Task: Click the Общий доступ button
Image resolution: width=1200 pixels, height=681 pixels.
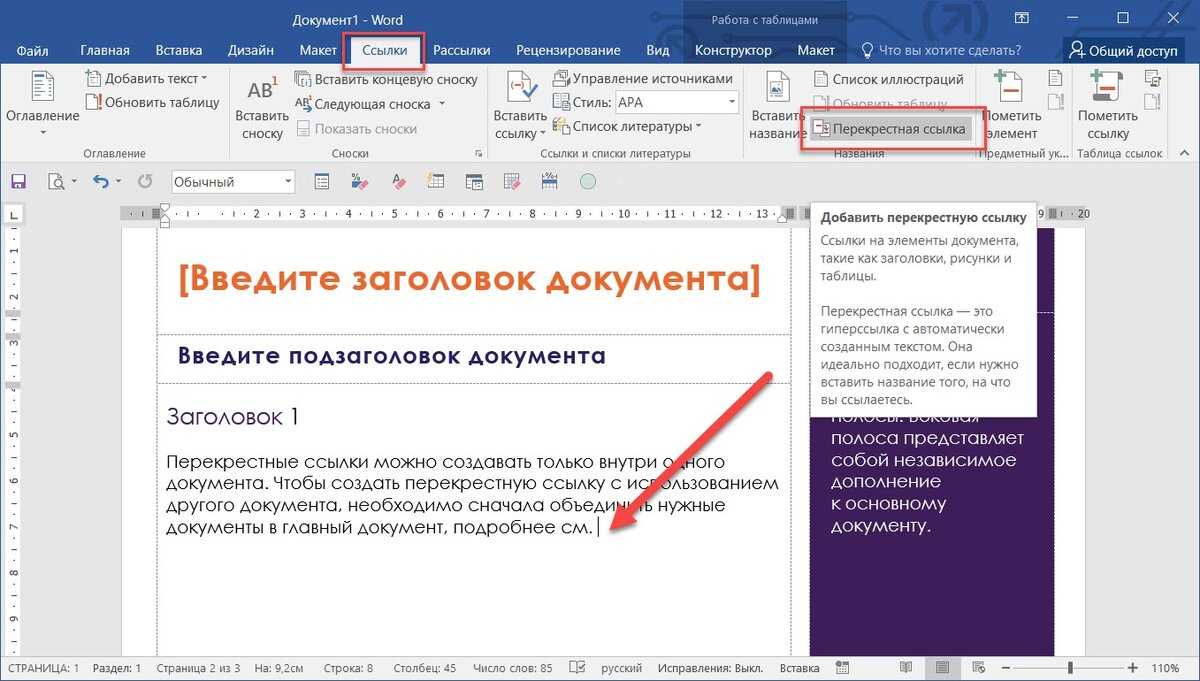Action: point(1123,50)
